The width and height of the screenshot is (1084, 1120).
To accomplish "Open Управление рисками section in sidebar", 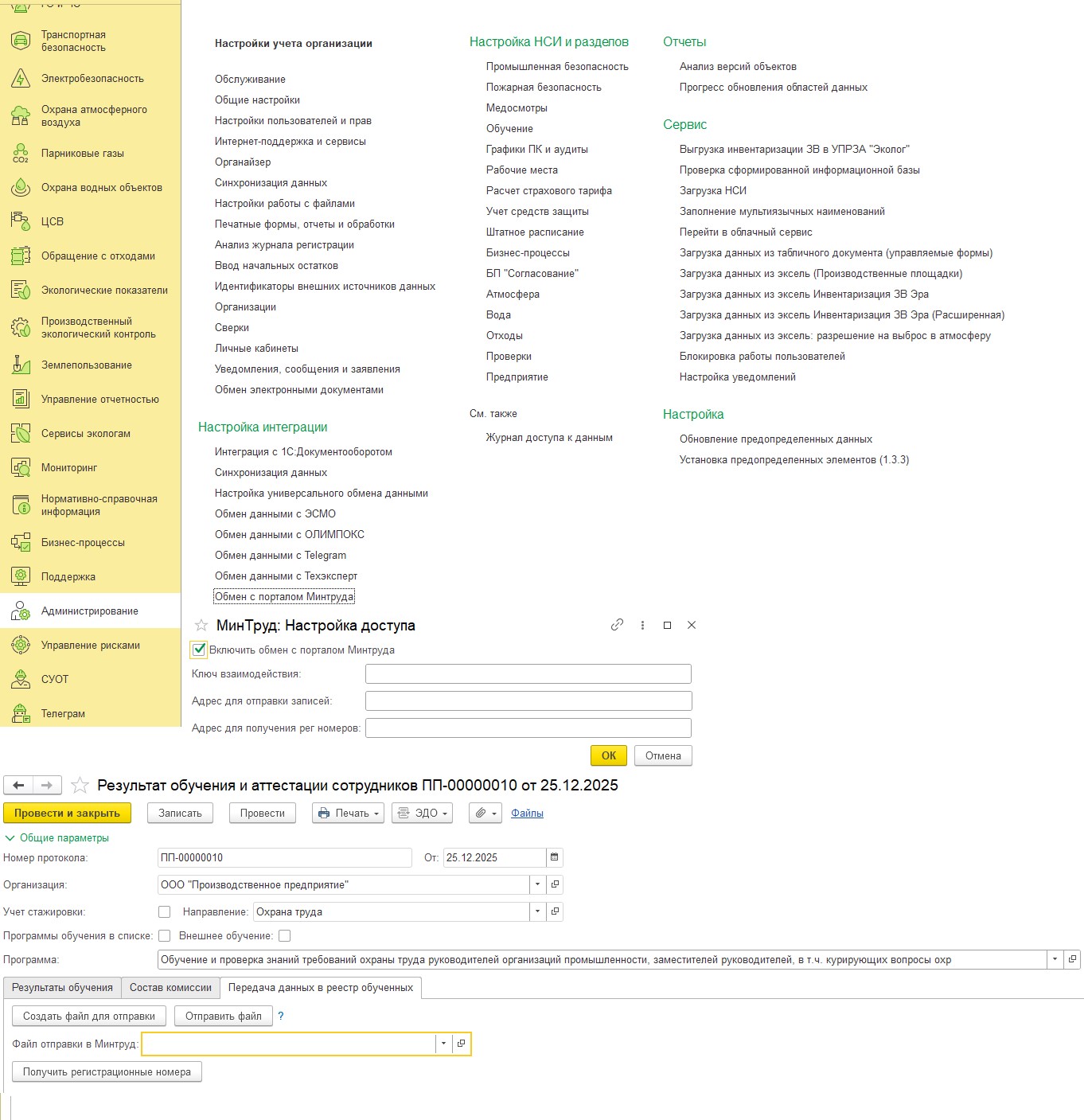I will point(90,646).
